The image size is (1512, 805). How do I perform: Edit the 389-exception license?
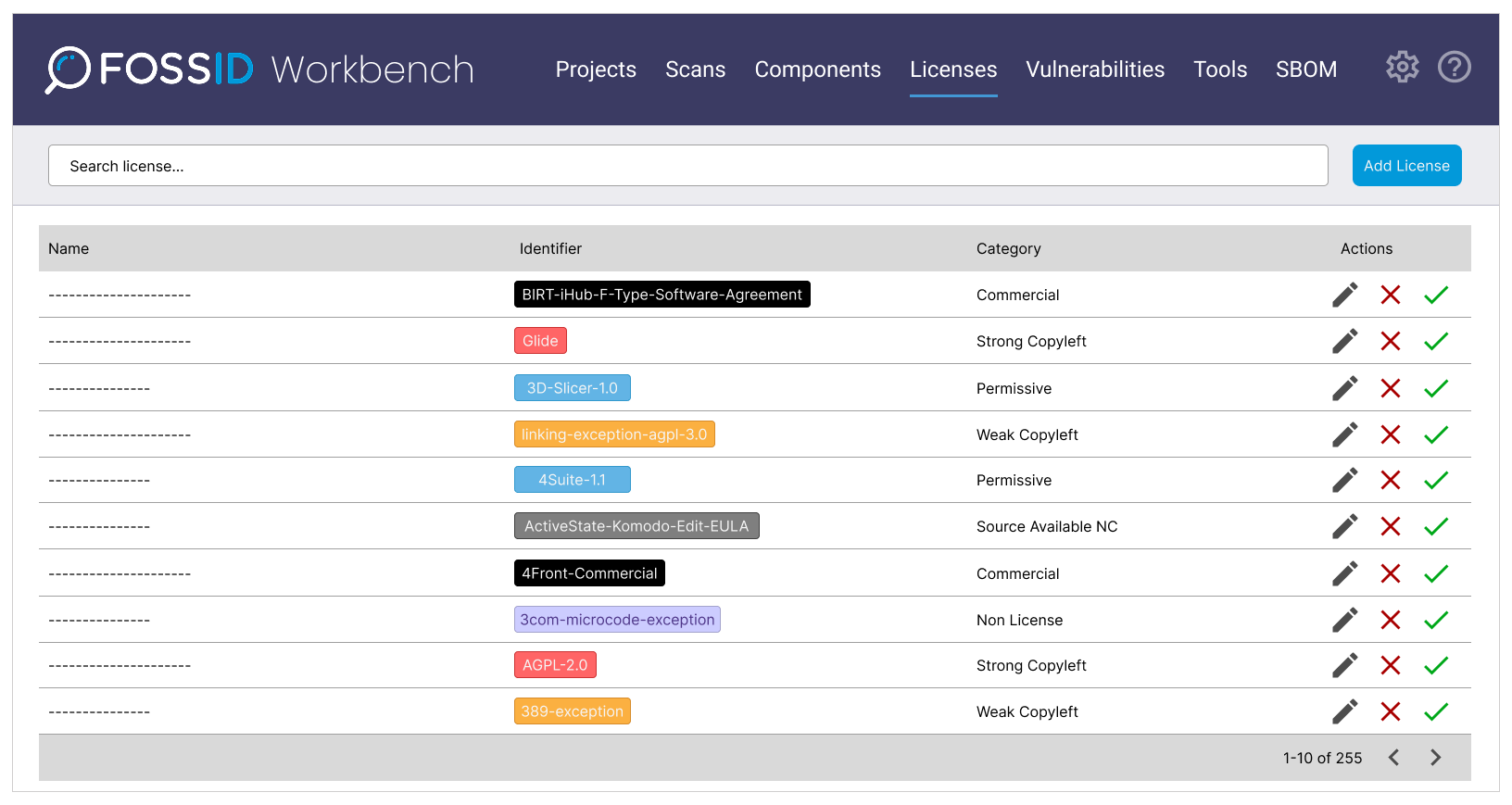[1345, 711]
